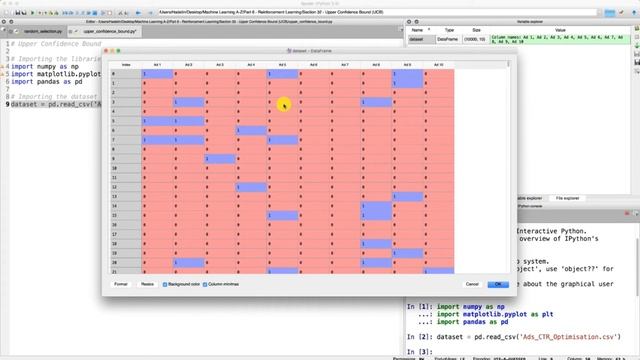Switch to random_selection.py tab

click(42, 31)
